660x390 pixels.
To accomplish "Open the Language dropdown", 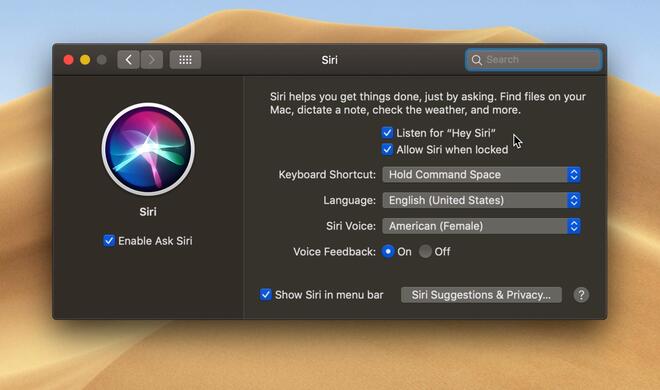I will 481,200.
